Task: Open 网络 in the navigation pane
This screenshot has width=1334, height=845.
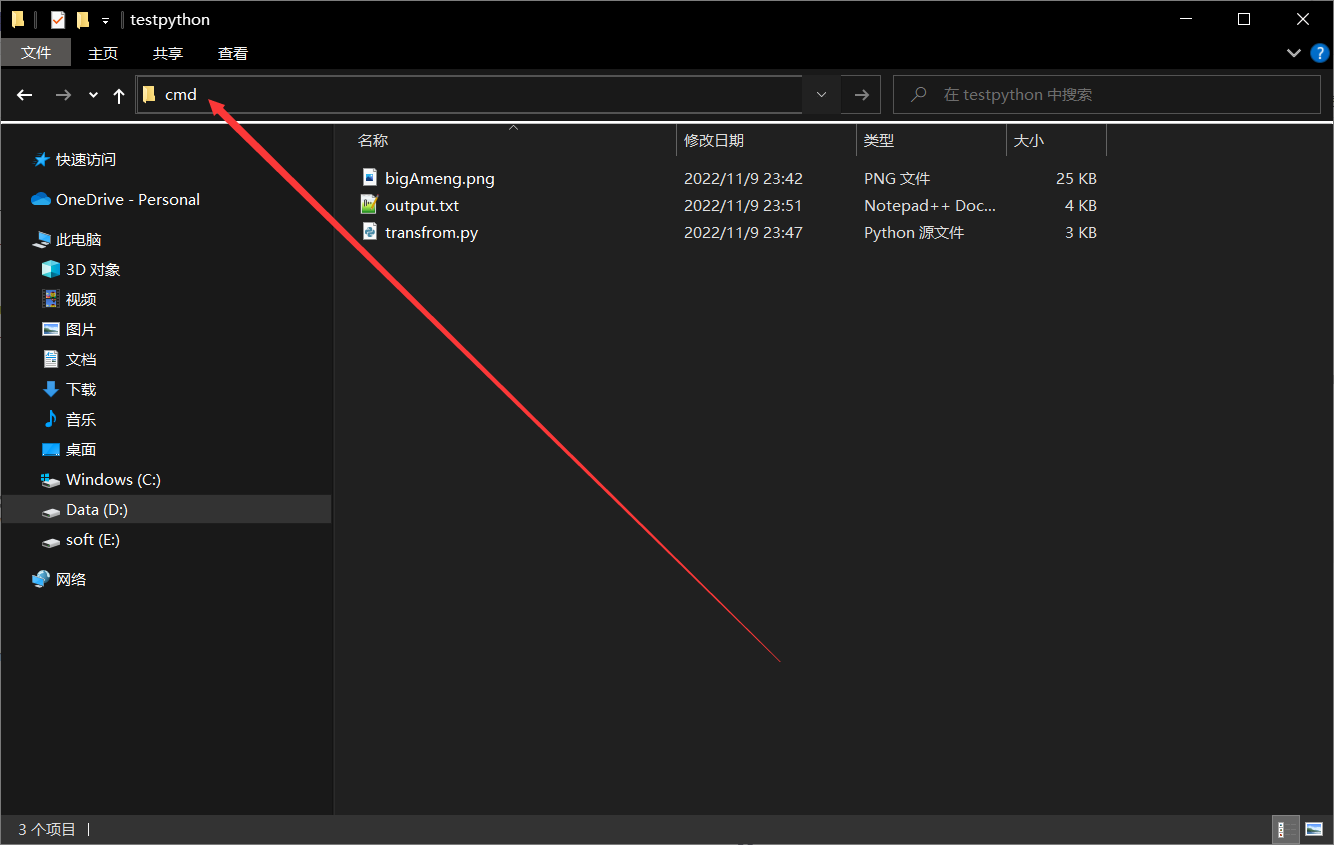Action: pyautogui.click(x=71, y=580)
